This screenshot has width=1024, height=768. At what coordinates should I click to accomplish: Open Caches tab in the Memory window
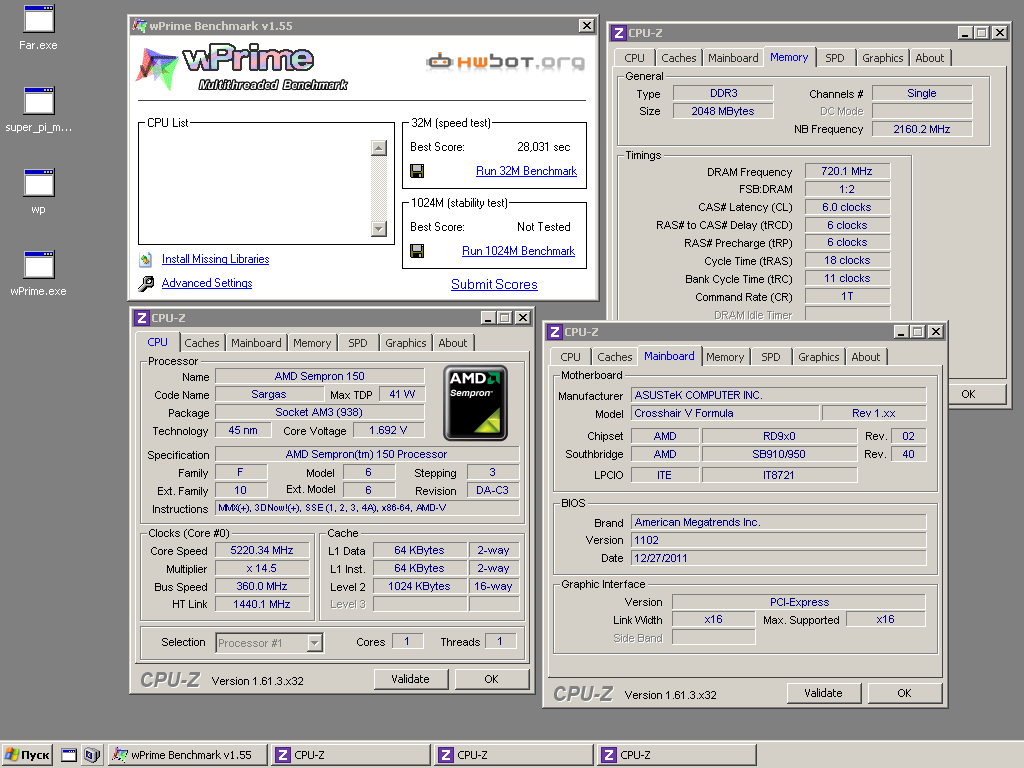click(x=679, y=58)
